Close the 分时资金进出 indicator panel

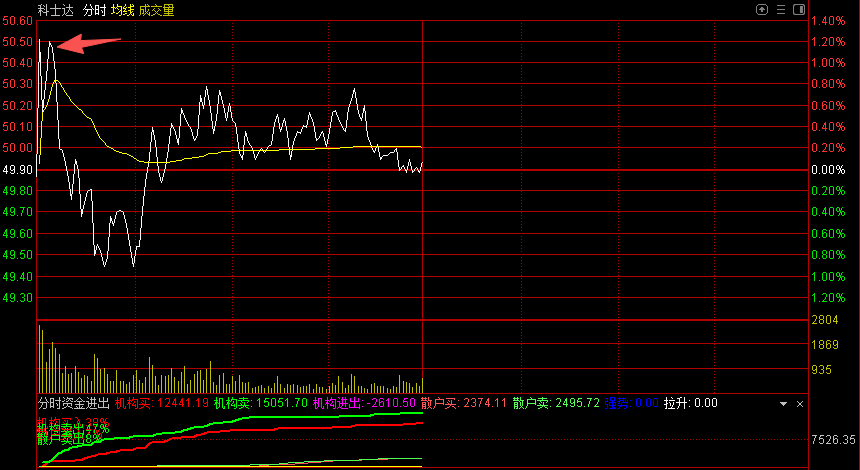799,403
